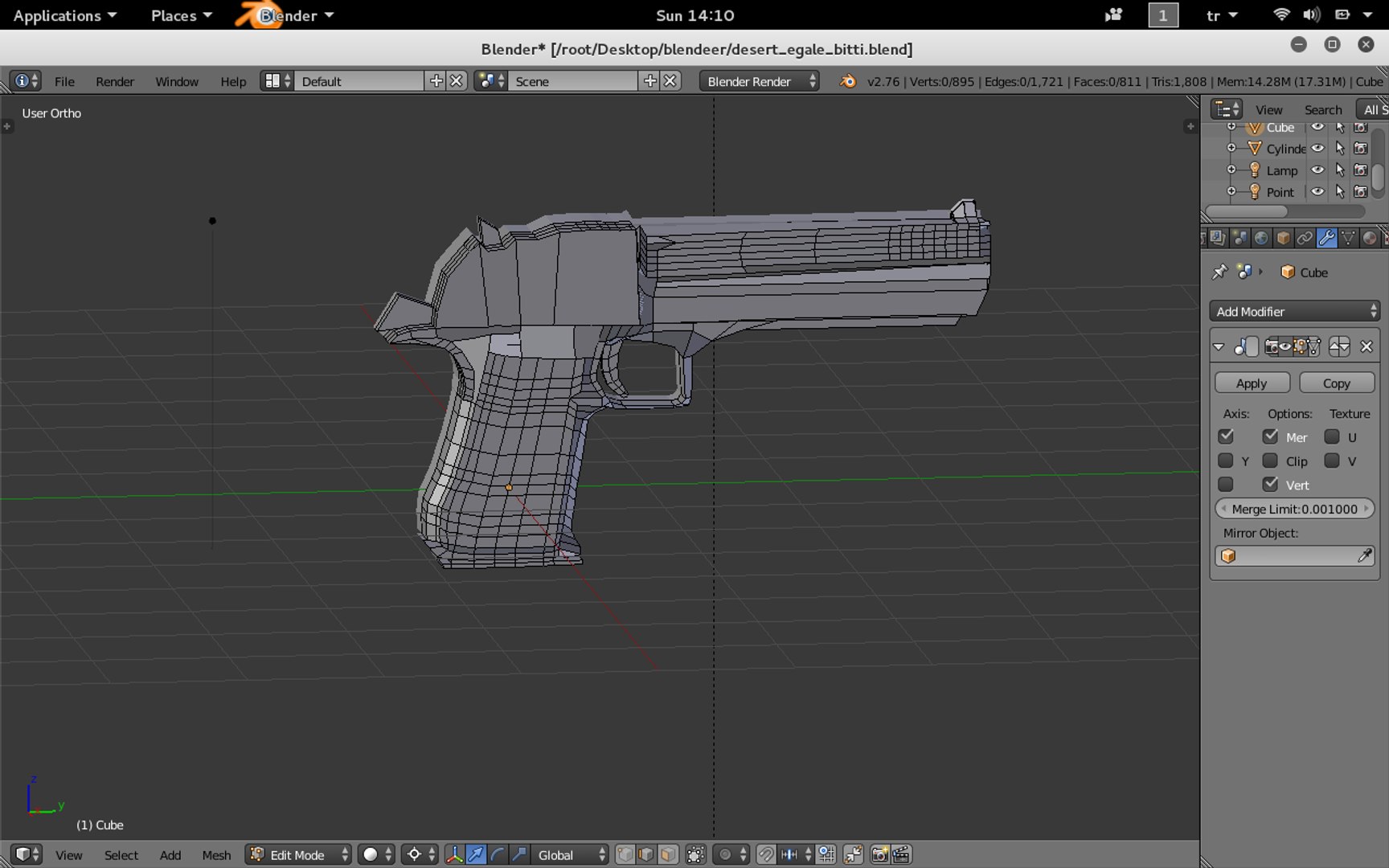Open the Blender Render engine dropdown

760,81
